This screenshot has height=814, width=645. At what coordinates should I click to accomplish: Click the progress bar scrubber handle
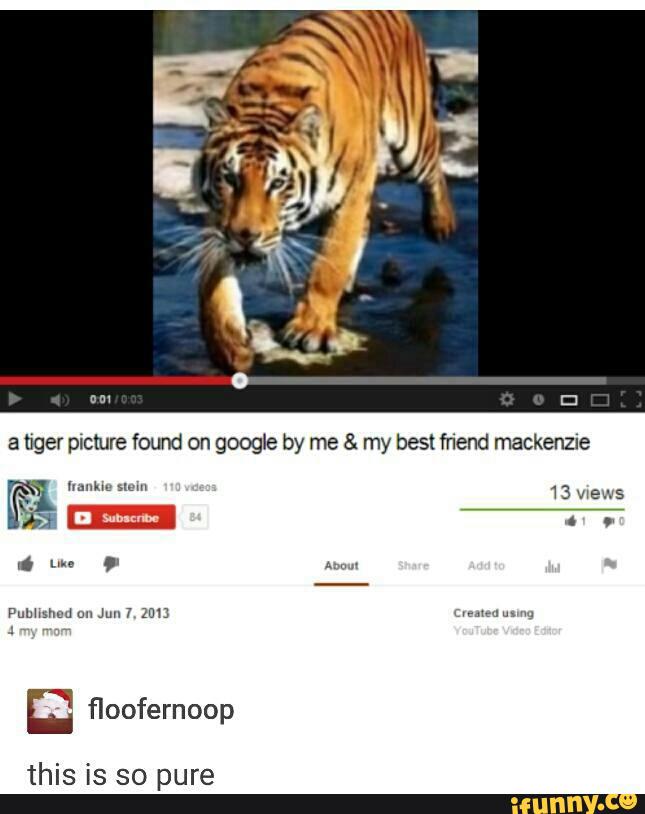[x=239, y=381]
